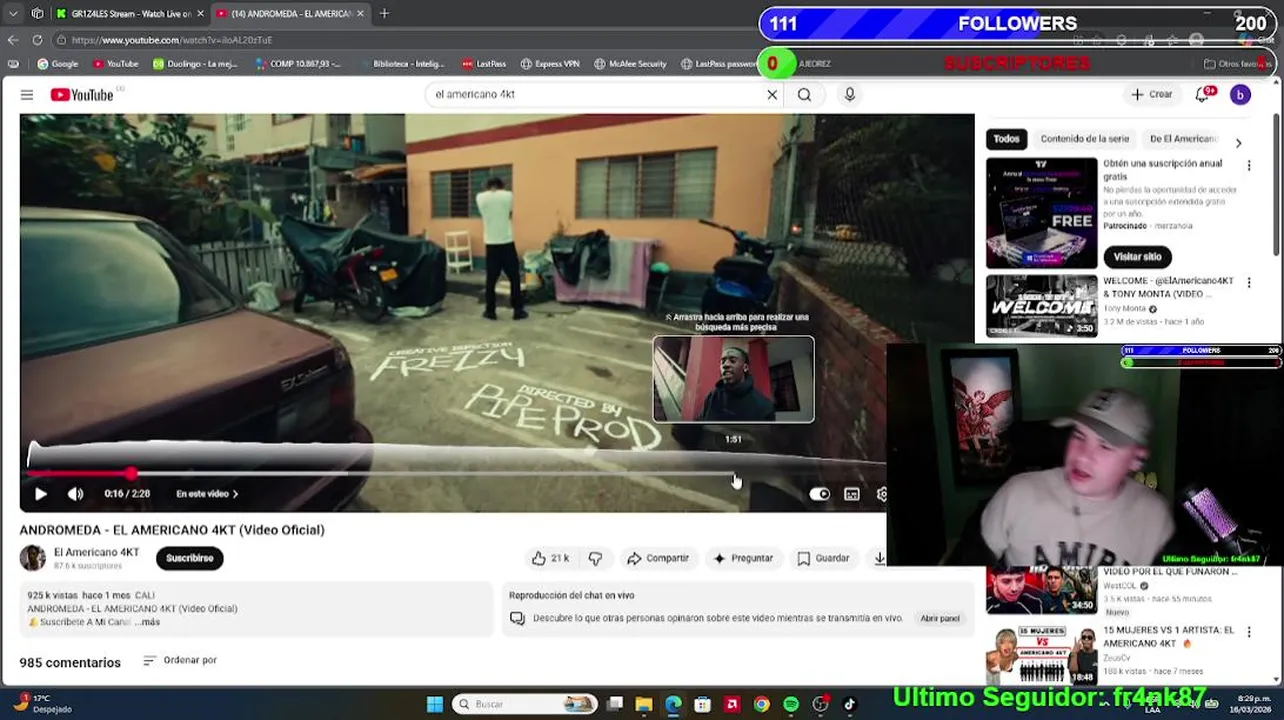Screen dimensions: 1284x720
Task: Open TikTok from the taskbar
Action: click(x=850, y=704)
